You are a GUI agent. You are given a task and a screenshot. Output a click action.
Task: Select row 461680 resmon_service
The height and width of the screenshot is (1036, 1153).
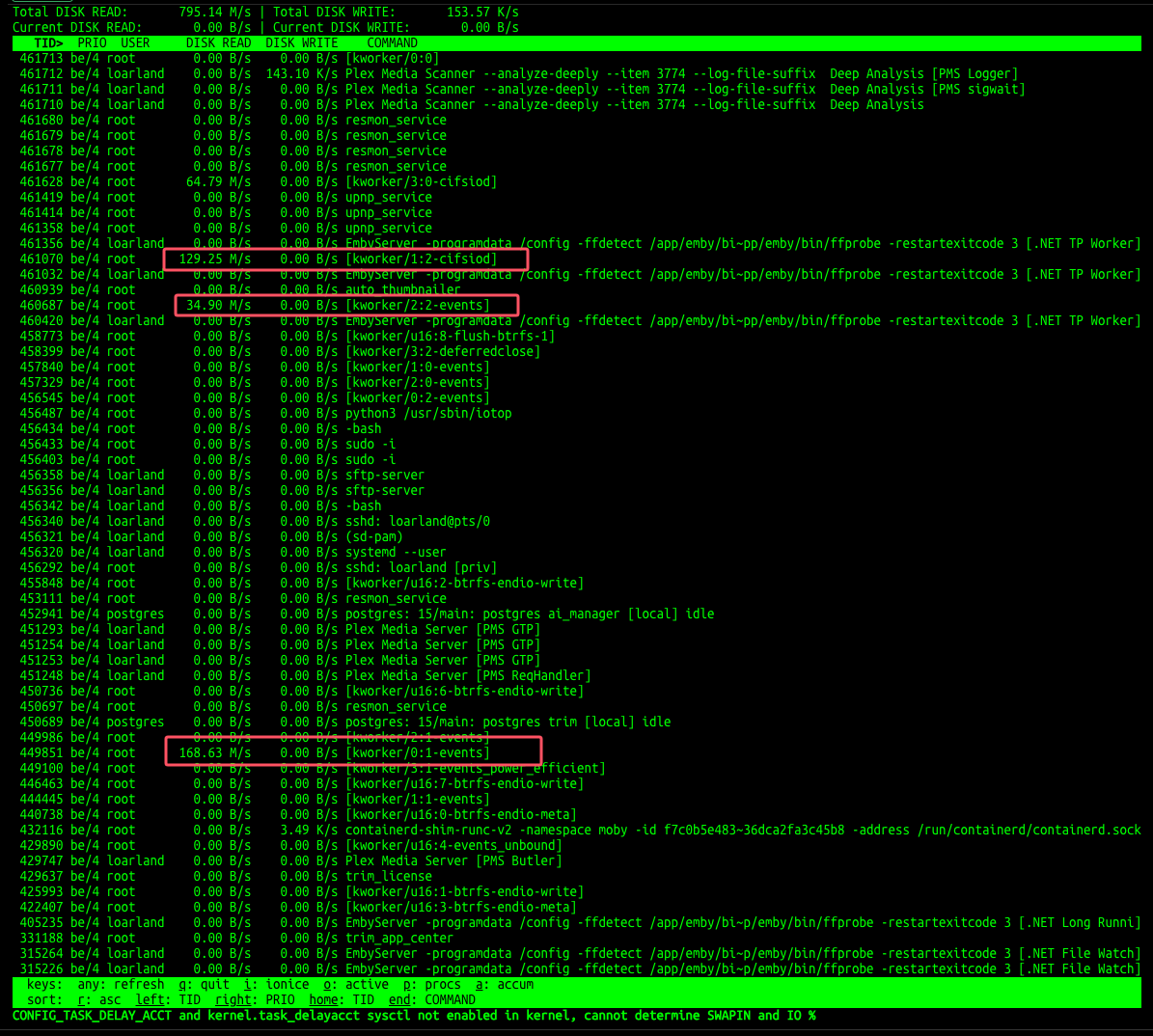click(577, 121)
